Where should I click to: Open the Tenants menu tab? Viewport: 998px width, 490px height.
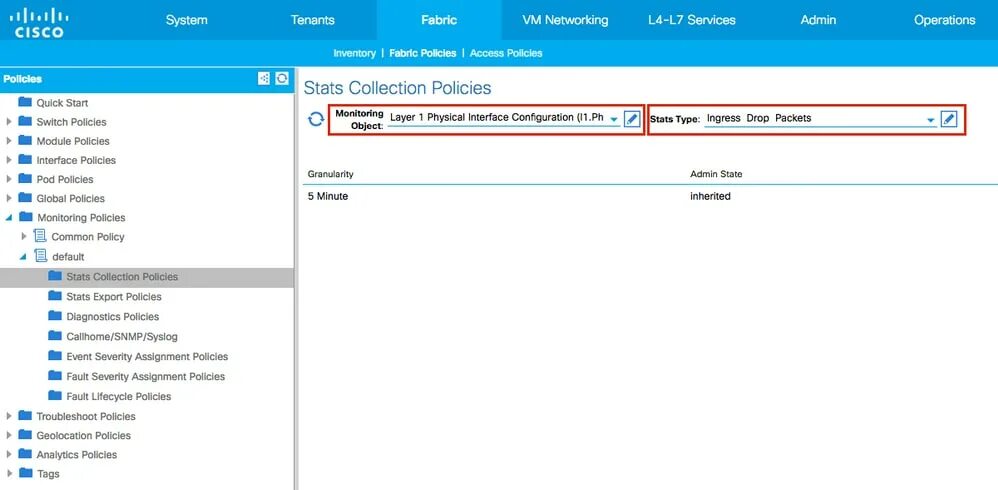coord(313,20)
